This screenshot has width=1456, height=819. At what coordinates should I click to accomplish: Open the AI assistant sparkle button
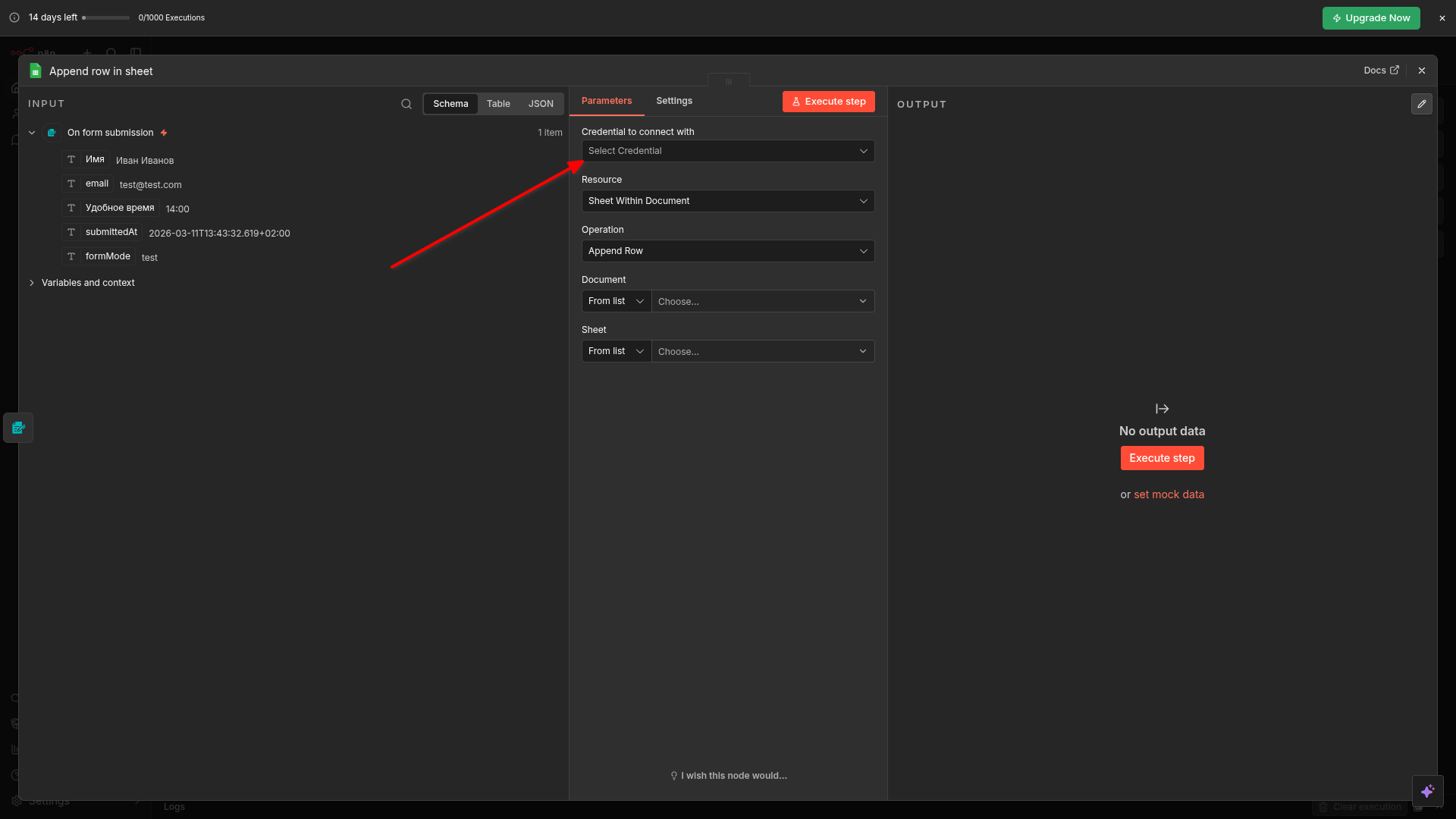pos(1427,791)
